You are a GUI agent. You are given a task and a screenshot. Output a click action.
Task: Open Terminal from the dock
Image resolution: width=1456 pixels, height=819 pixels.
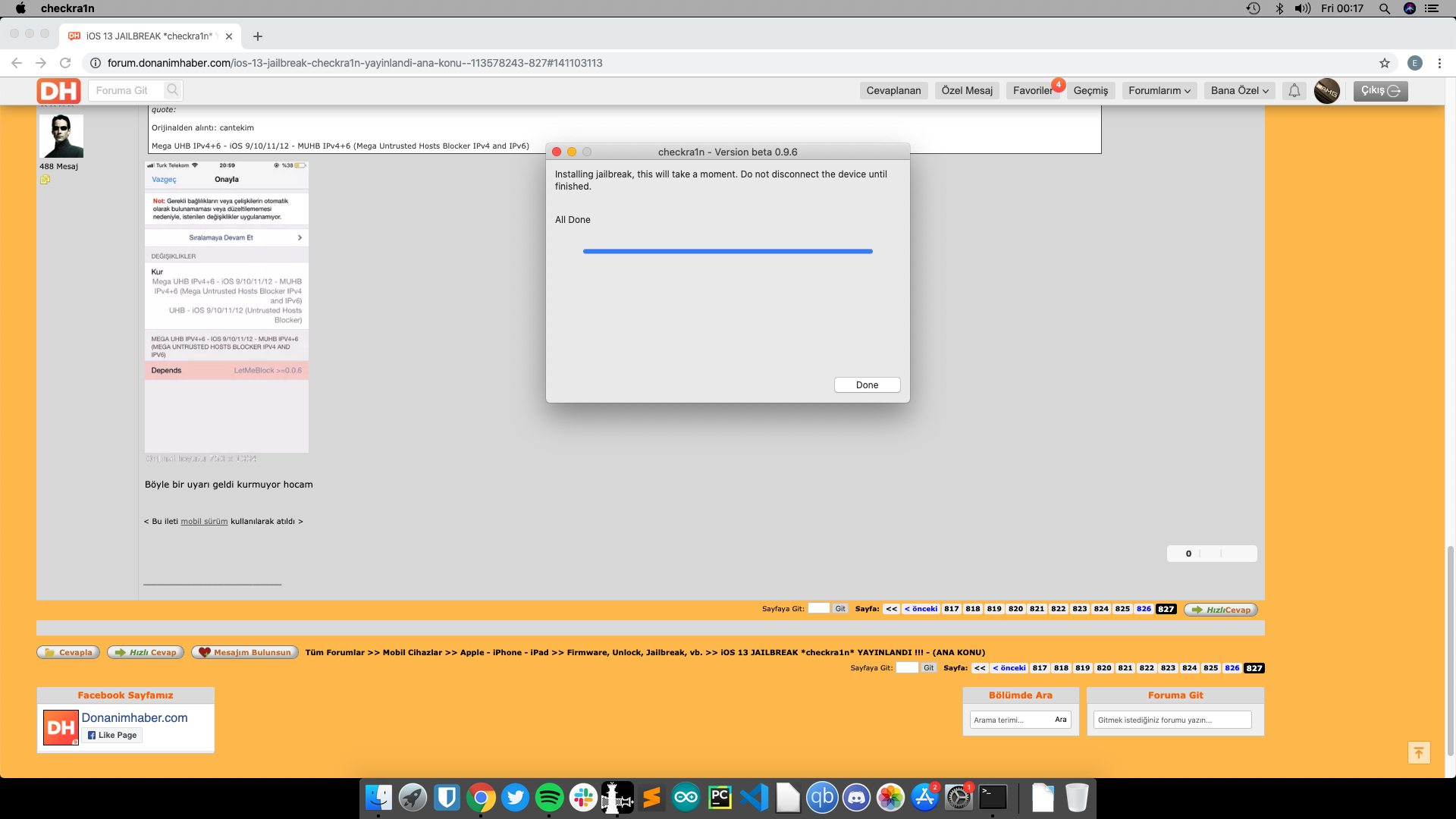coord(993,798)
